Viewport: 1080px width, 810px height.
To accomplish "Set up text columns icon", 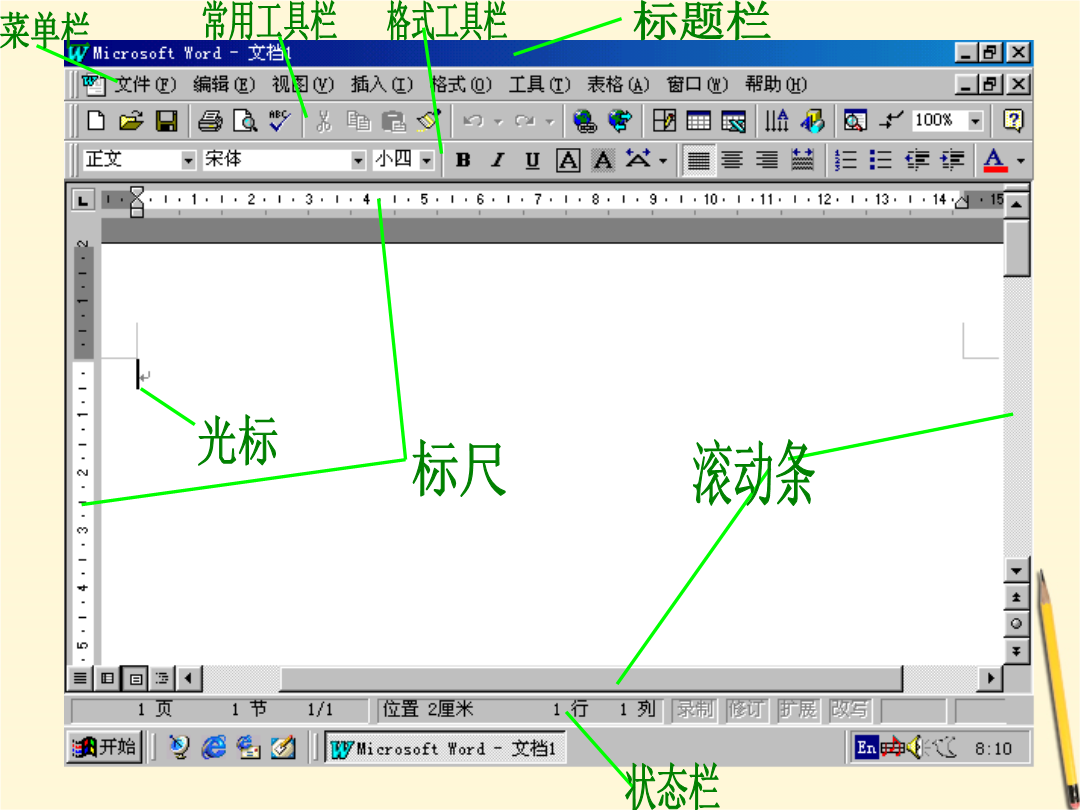I will 777,121.
